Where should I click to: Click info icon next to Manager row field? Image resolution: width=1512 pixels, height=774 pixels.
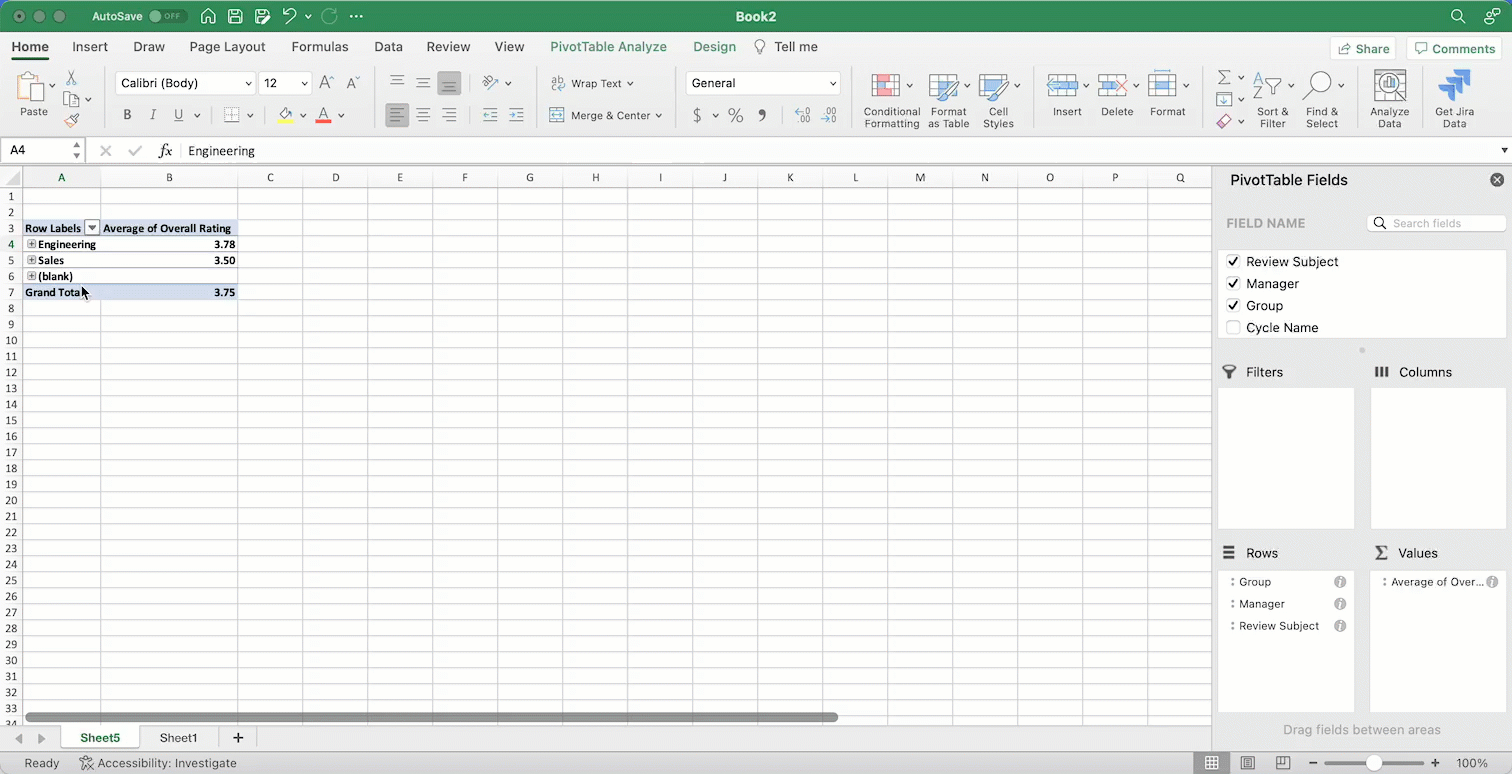click(x=1340, y=604)
